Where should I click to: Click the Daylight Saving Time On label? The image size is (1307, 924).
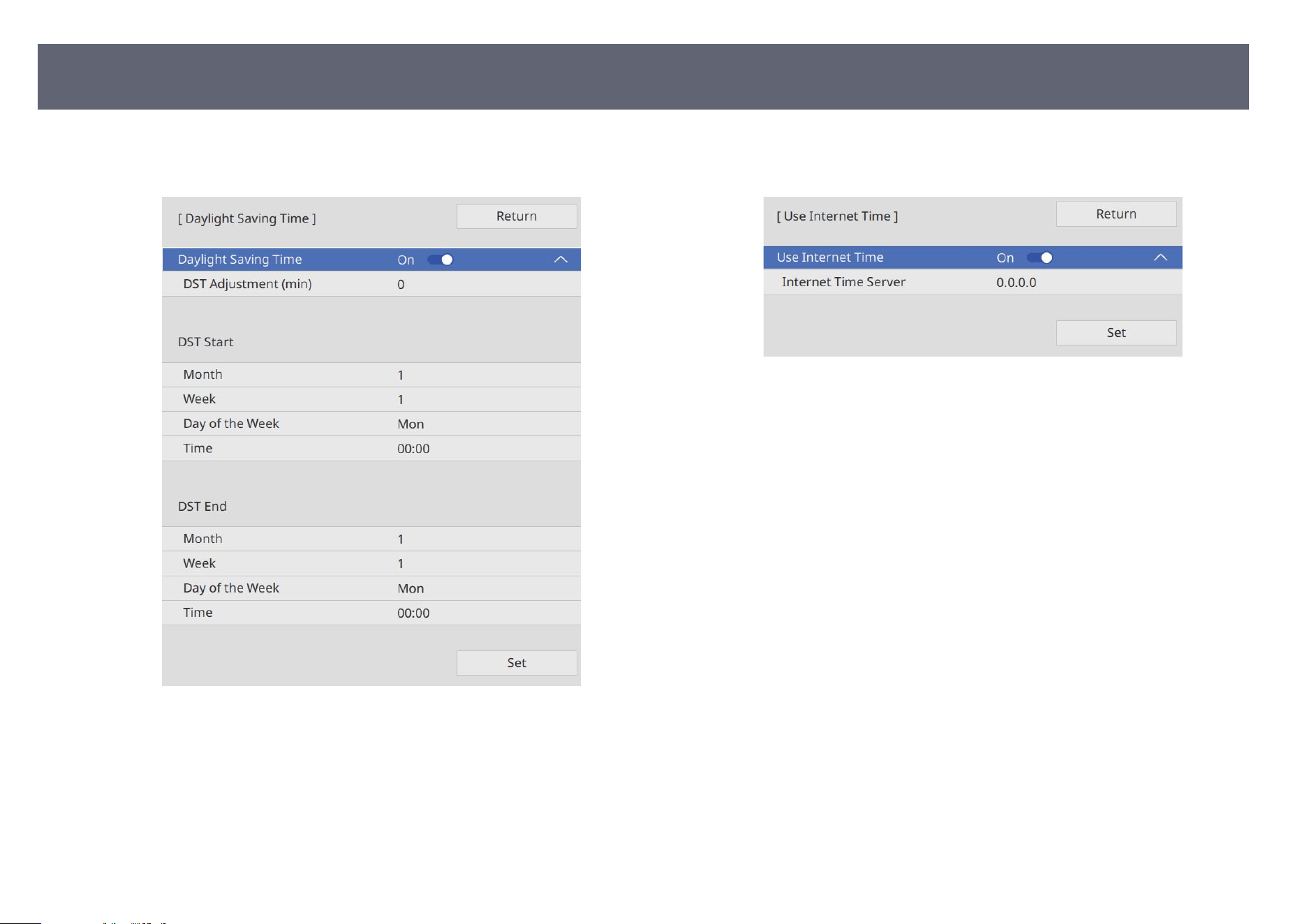pos(406,260)
